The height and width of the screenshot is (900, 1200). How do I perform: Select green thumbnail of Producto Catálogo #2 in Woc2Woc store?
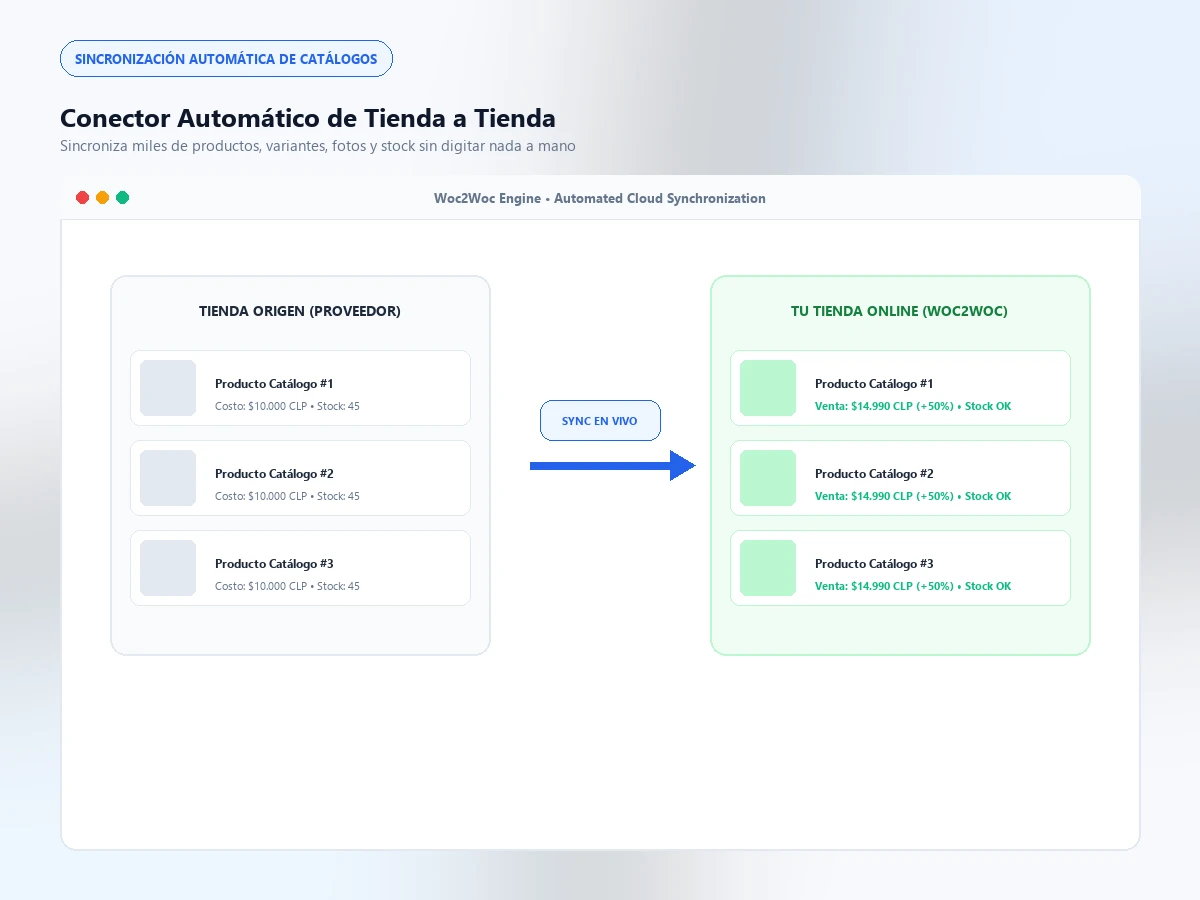click(x=768, y=478)
